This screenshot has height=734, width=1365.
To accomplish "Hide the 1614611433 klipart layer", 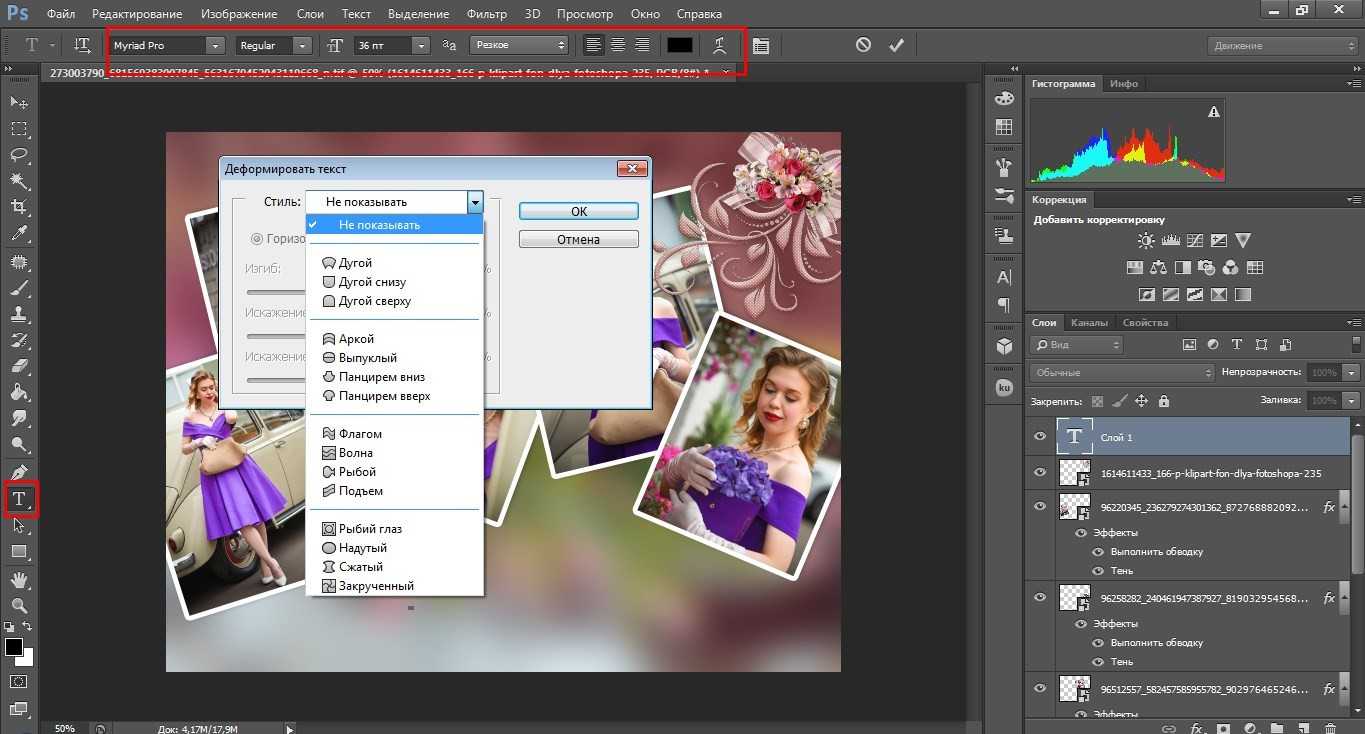I will [x=1040, y=473].
